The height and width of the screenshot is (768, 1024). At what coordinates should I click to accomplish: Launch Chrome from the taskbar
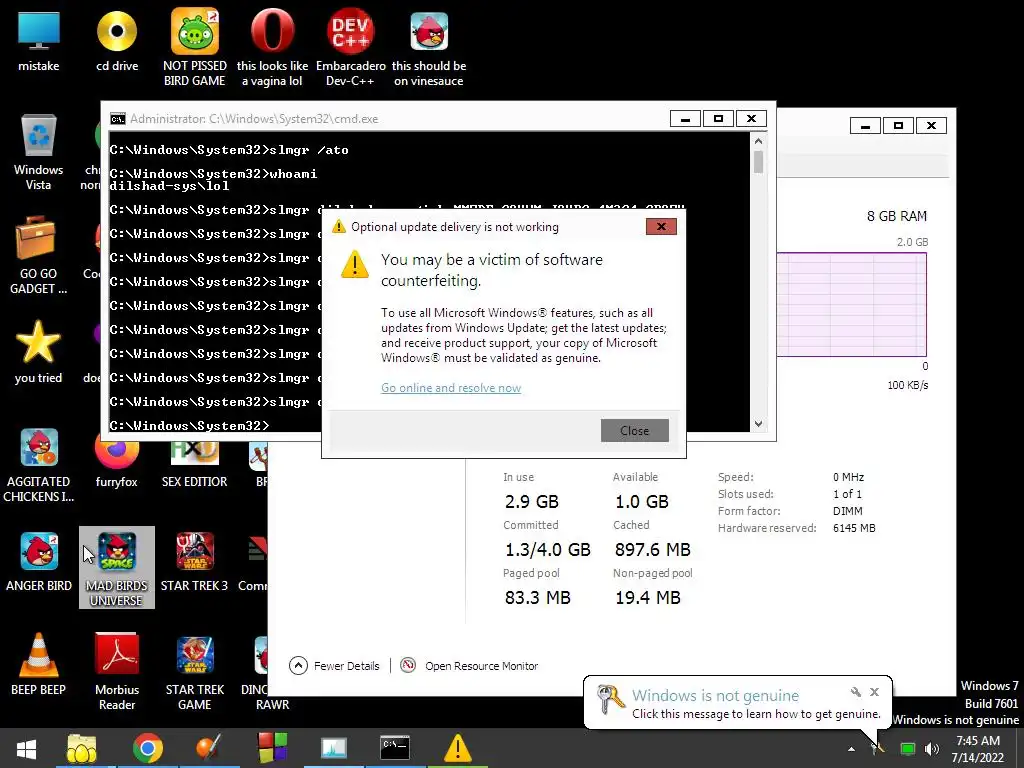(x=148, y=748)
